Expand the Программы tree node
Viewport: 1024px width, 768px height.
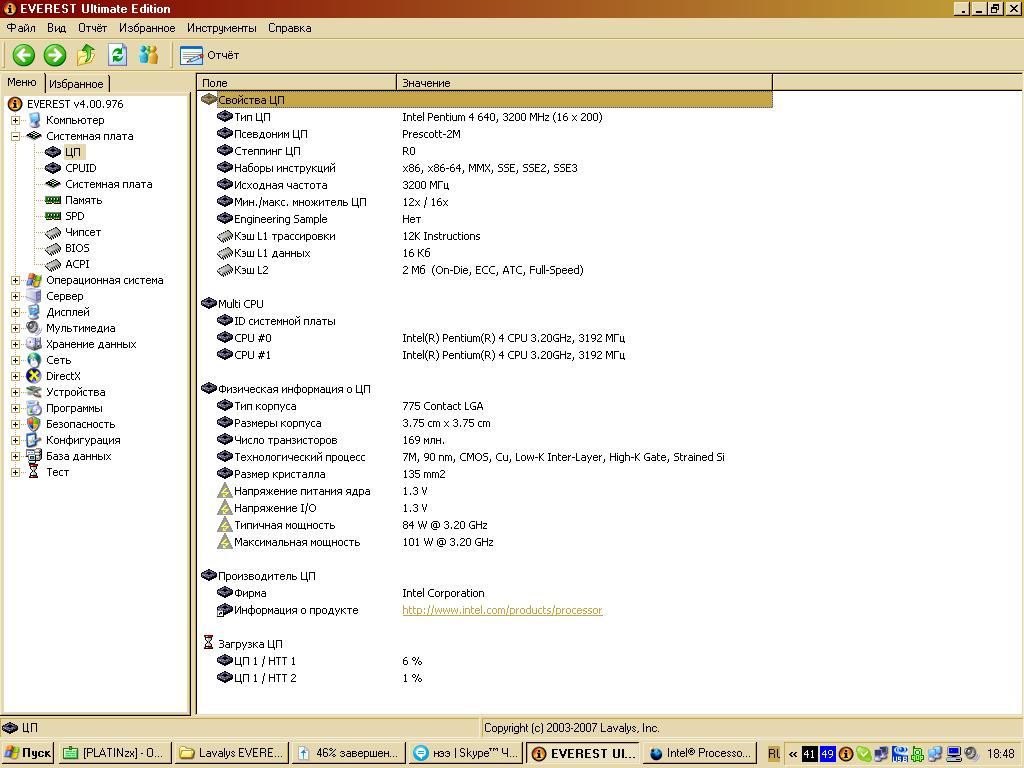click(x=15, y=408)
